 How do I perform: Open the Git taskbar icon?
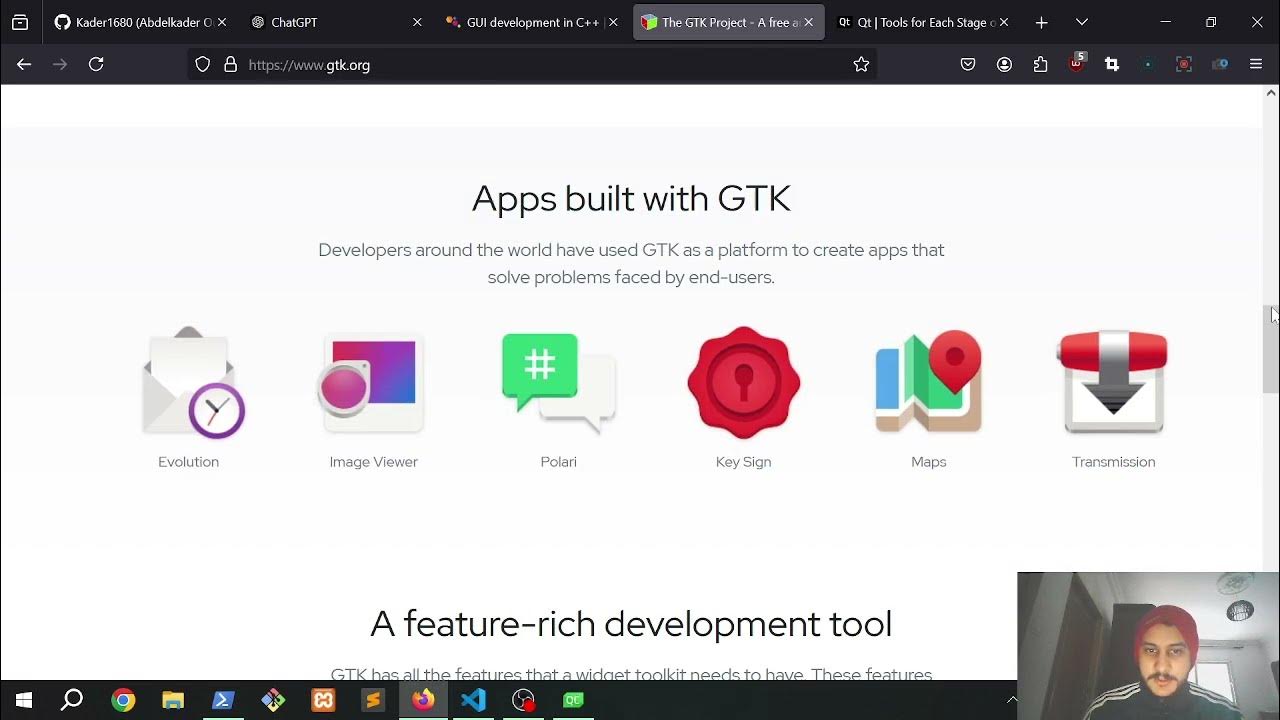(x=273, y=700)
